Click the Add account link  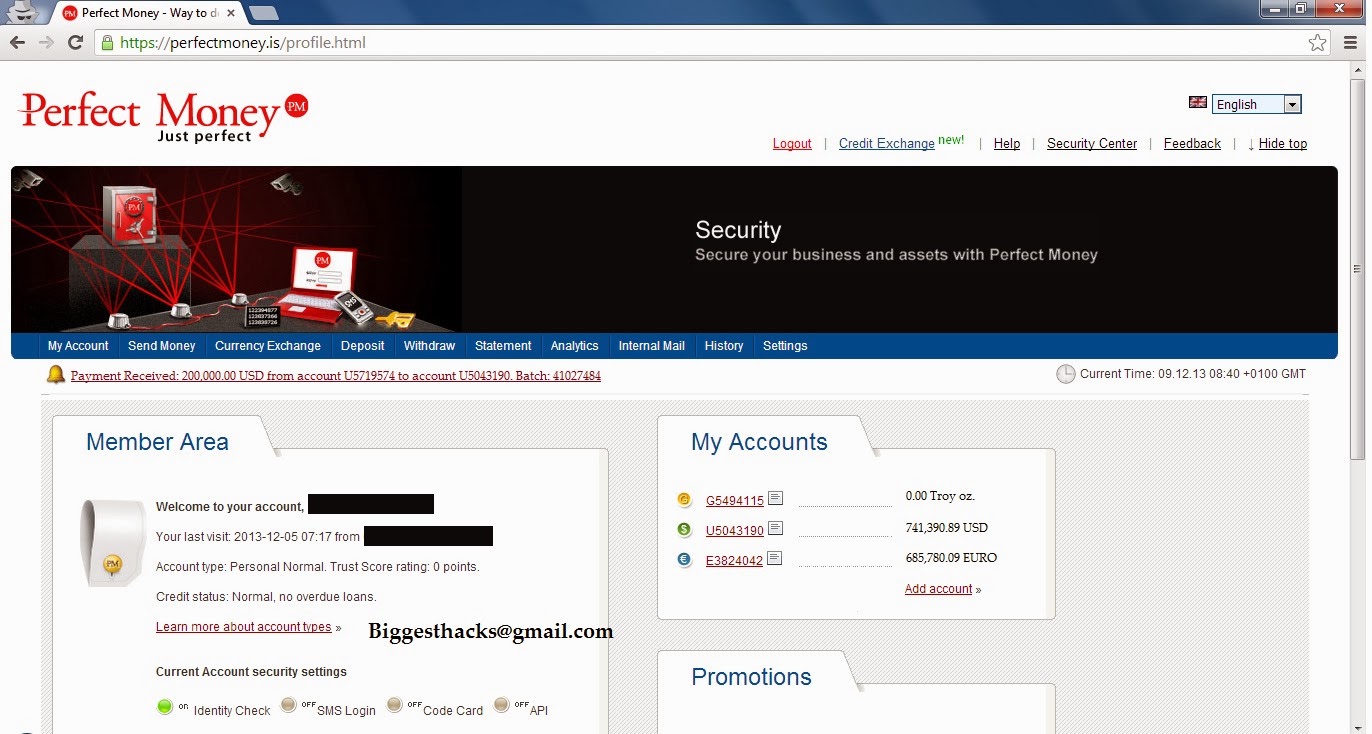click(939, 589)
